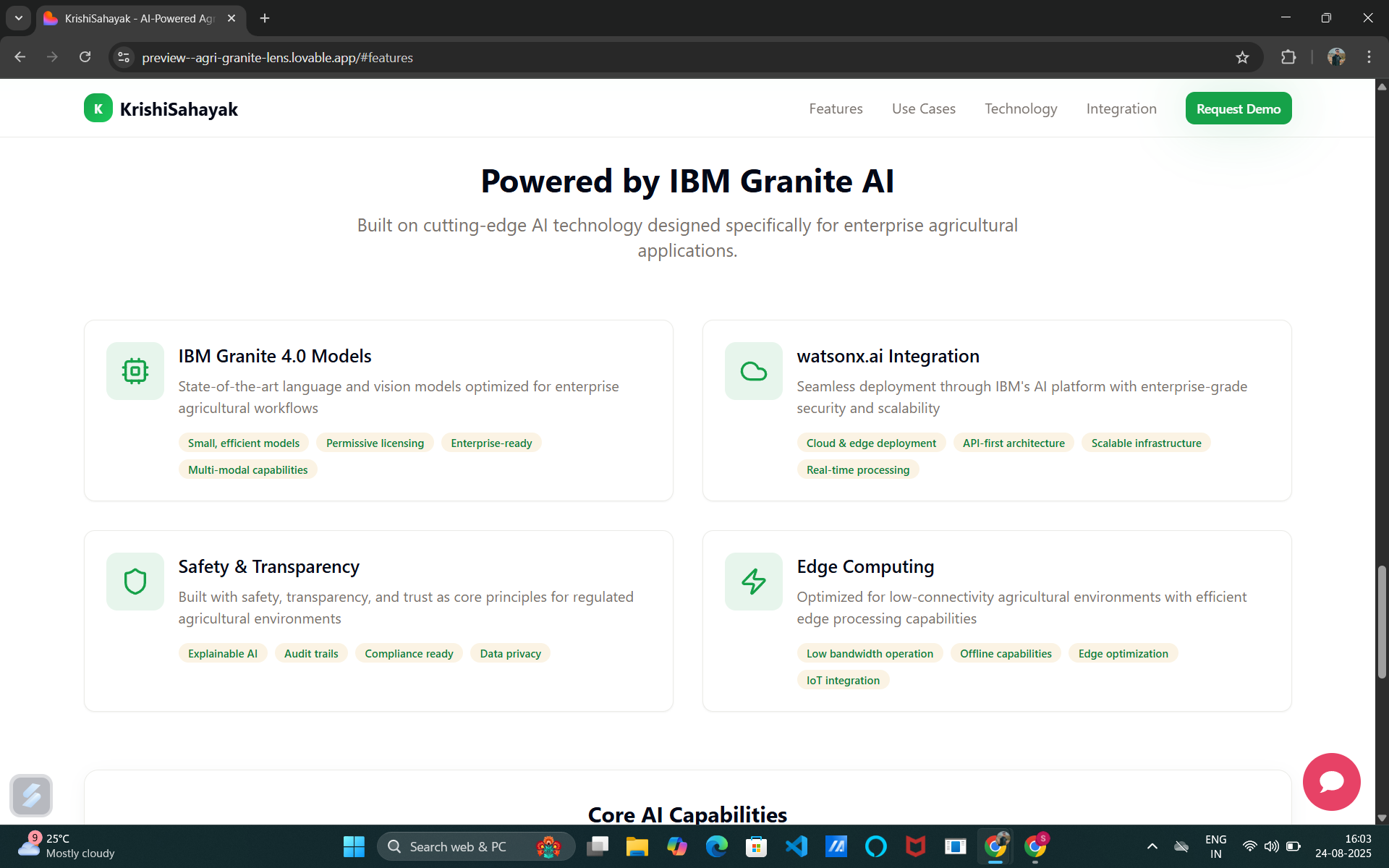Click the shield icon for Safety & Transparency
This screenshot has height=868, width=1389.
[135, 582]
